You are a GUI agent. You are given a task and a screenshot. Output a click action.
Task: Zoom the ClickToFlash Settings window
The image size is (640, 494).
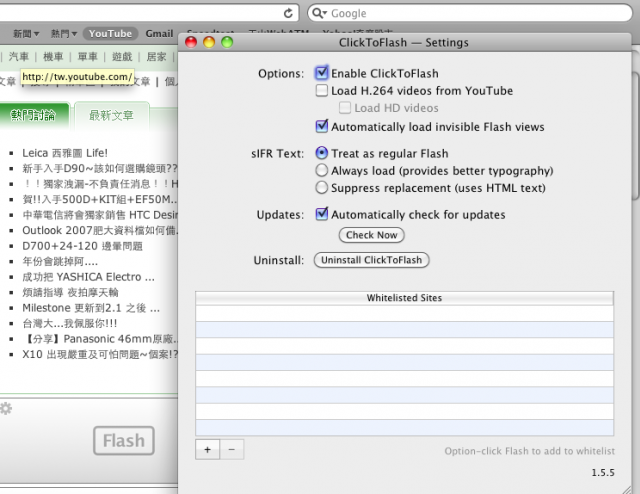[x=227, y=42]
